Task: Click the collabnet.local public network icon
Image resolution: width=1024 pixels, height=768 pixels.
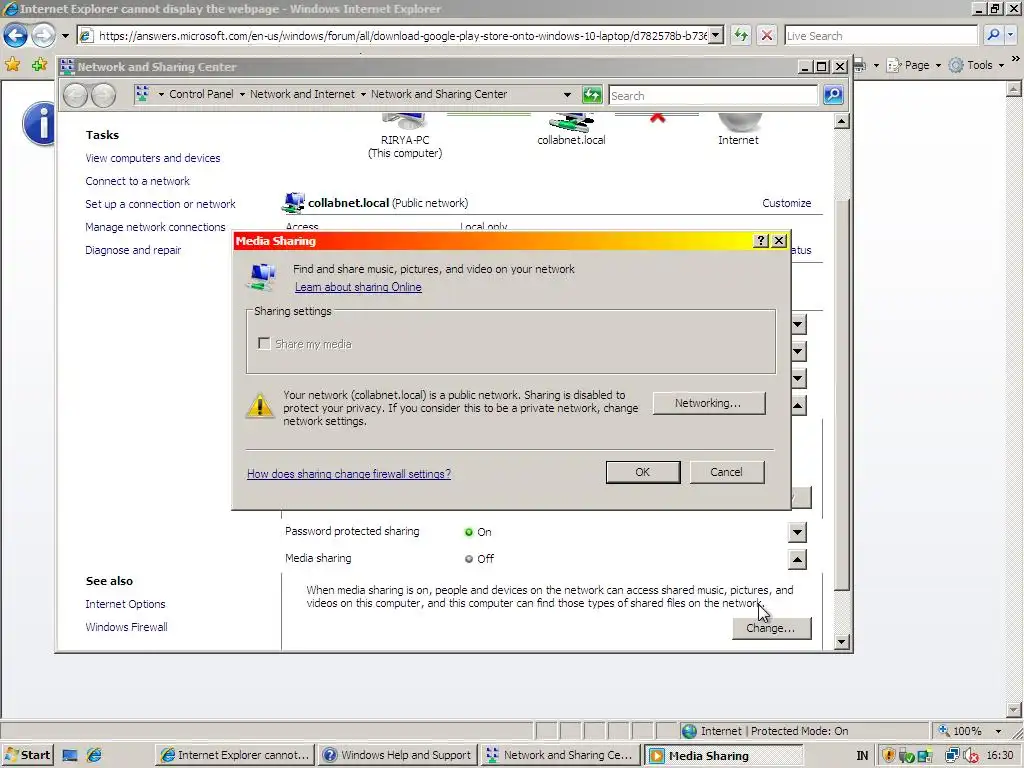Action: [x=293, y=203]
